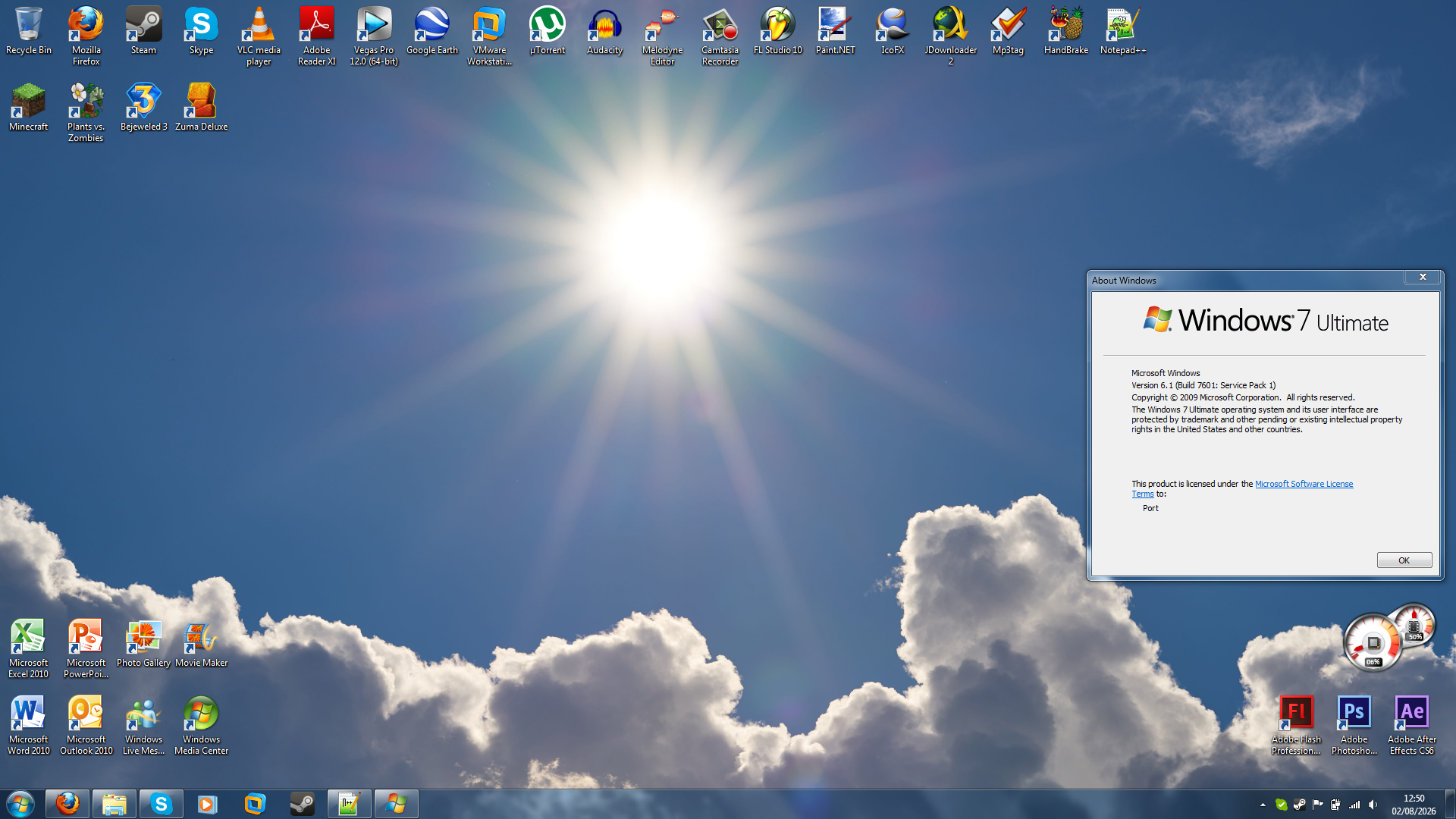Click the small RAM usage dial showing 50%
The width and height of the screenshot is (1456, 819).
pyautogui.click(x=1413, y=626)
